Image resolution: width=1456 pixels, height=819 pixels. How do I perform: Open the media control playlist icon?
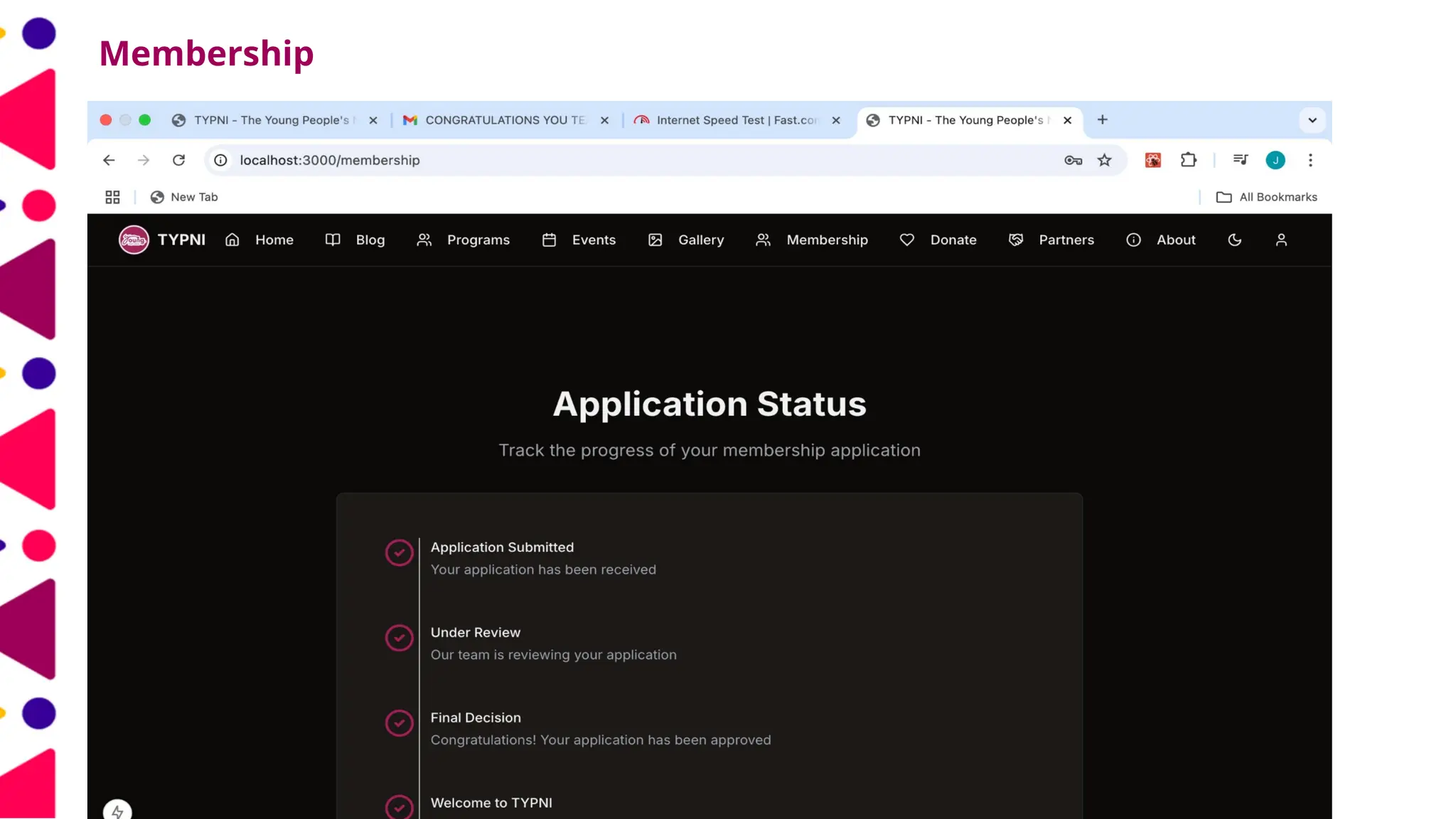click(x=1241, y=161)
